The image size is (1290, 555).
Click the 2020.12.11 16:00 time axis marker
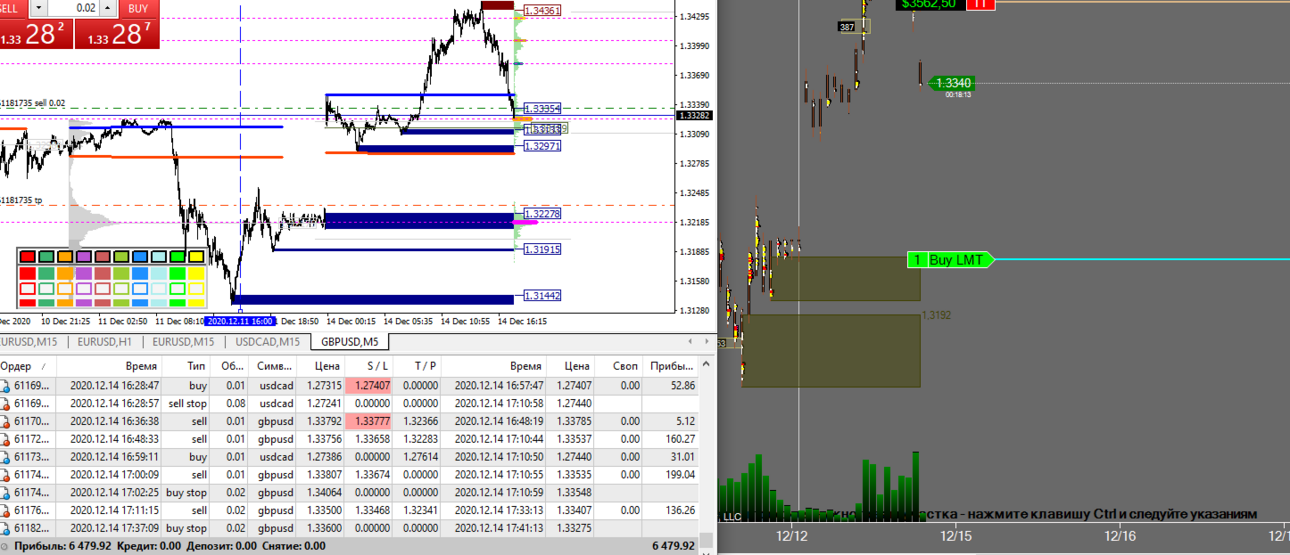pos(240,321)
